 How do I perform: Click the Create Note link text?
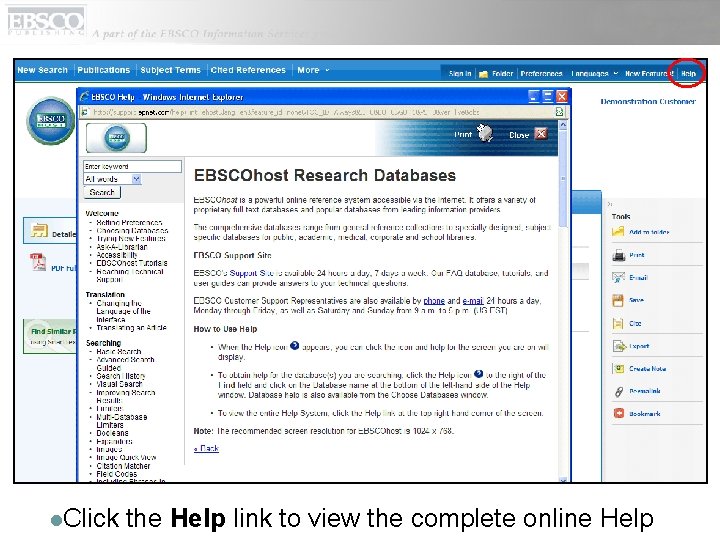(647, 369)
